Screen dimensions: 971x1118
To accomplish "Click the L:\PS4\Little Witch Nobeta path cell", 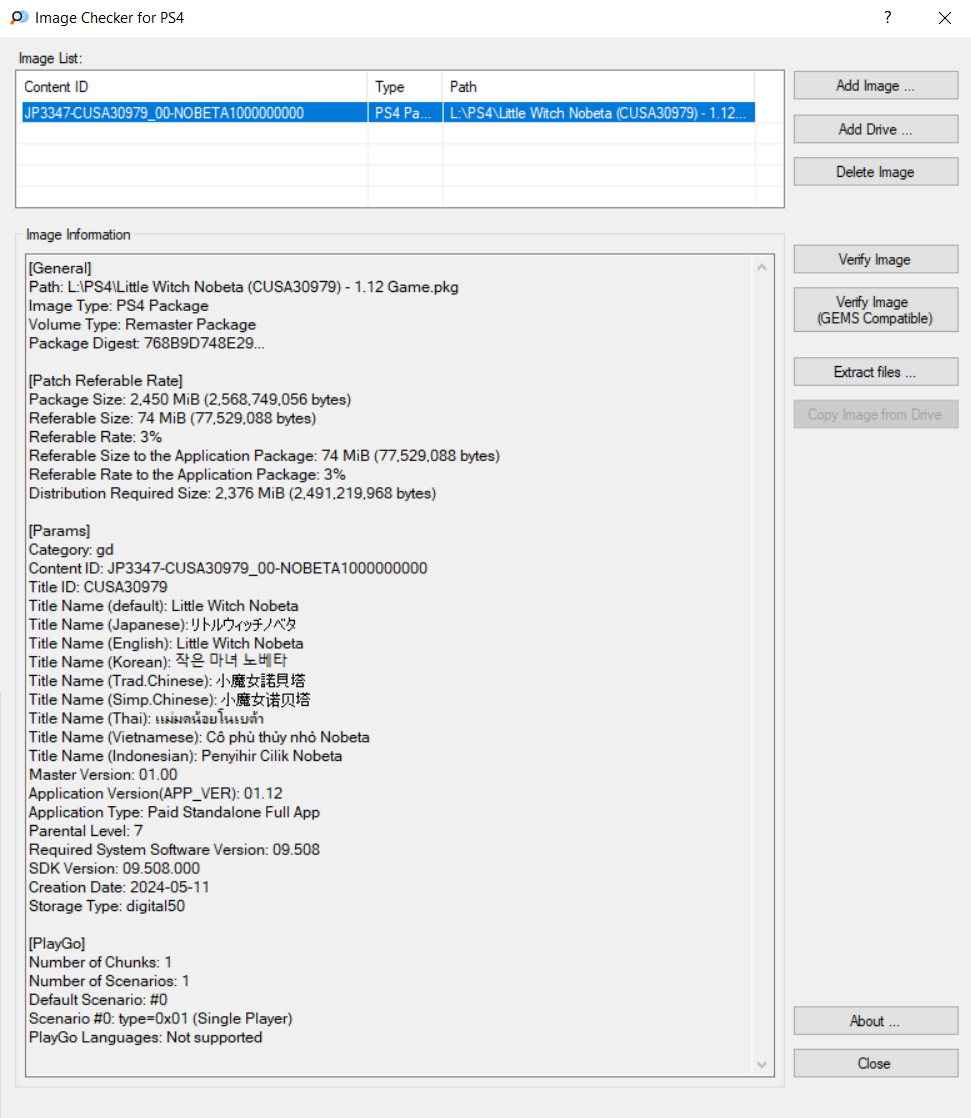I will pos(597,113).
